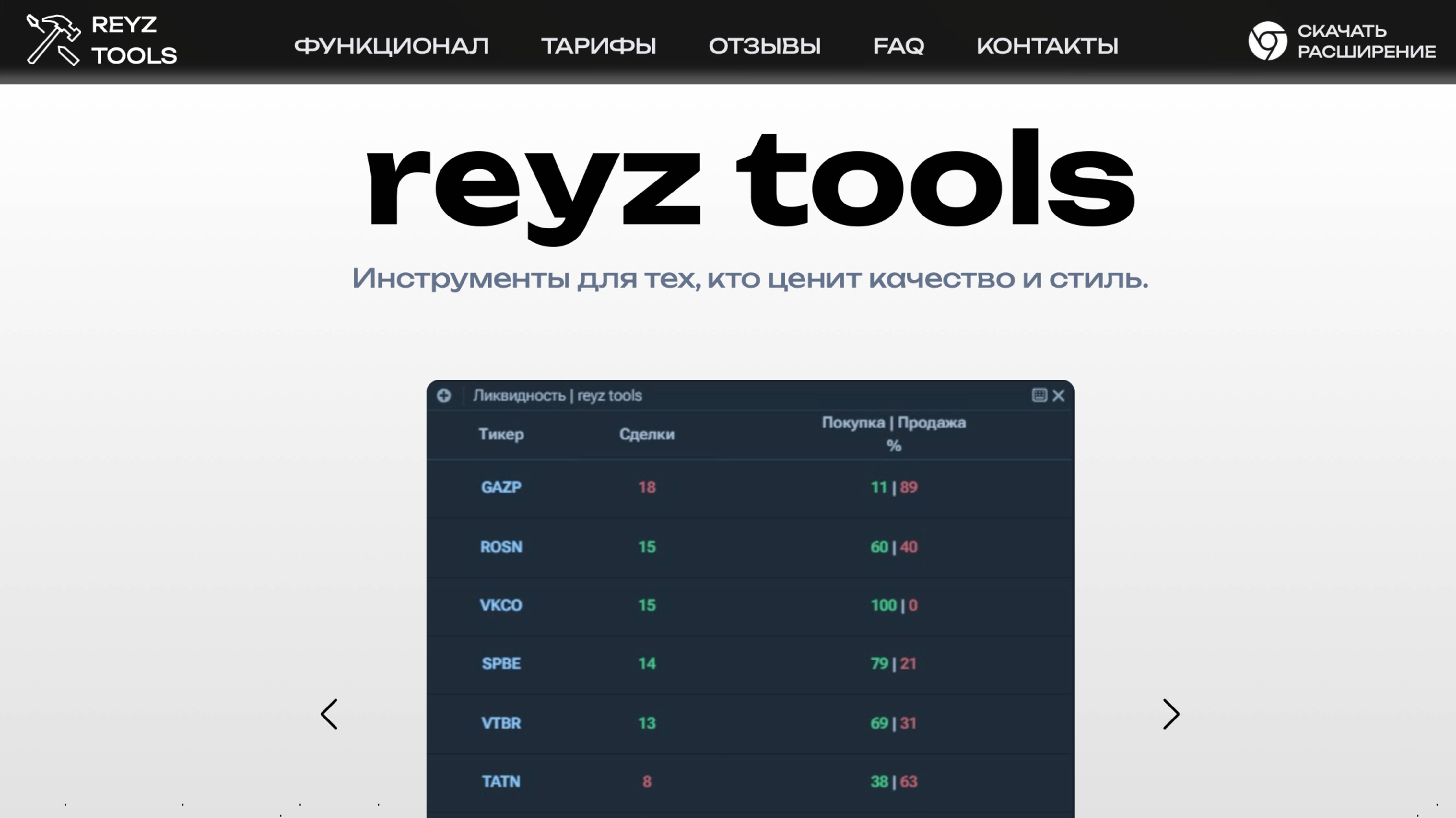Click deals value 18 in GAZP row

coord(647,487)
